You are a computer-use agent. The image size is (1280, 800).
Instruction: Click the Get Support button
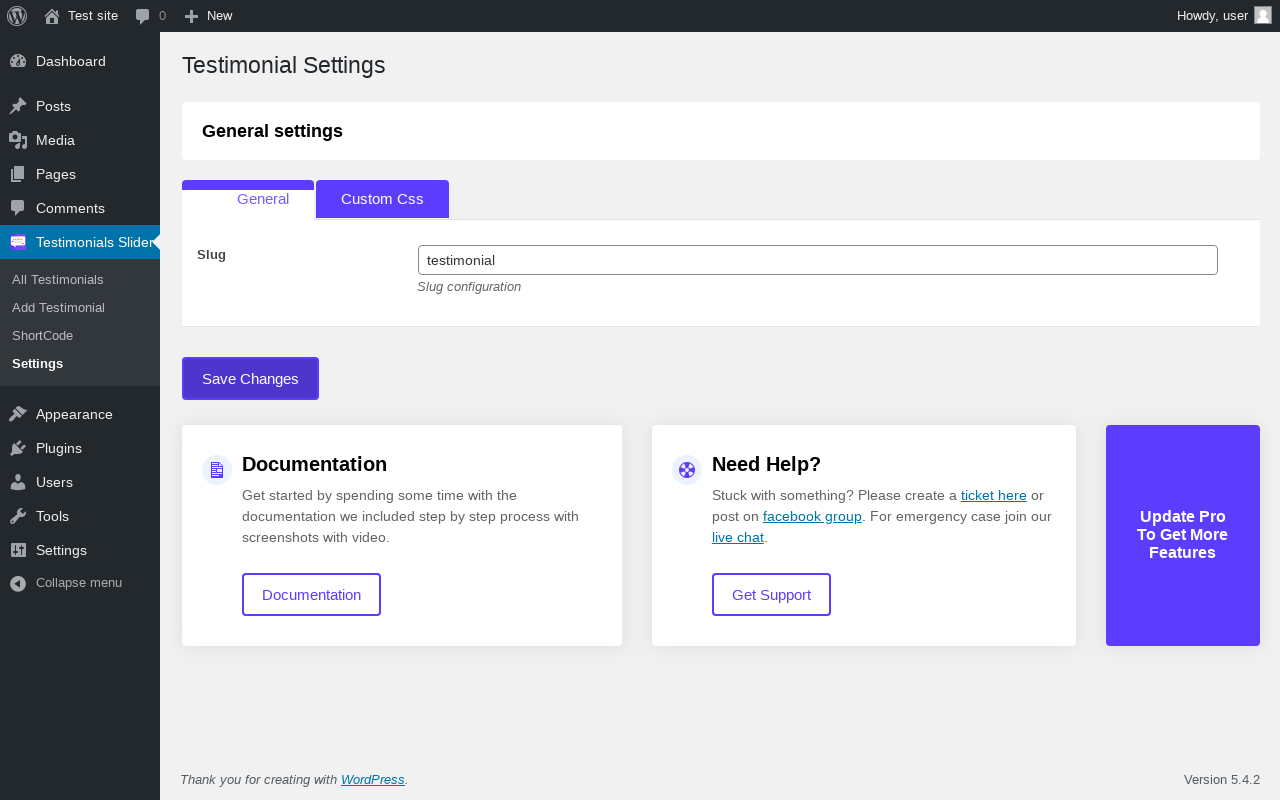[771, 595]
